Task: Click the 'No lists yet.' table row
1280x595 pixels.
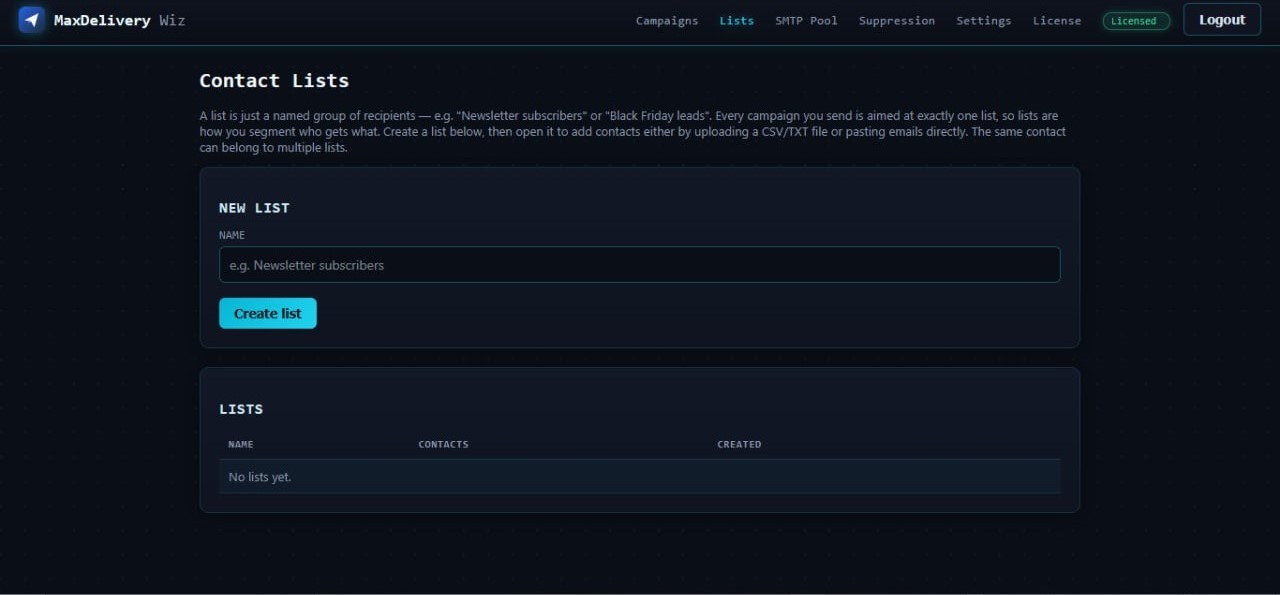Action: coord(639,477)
